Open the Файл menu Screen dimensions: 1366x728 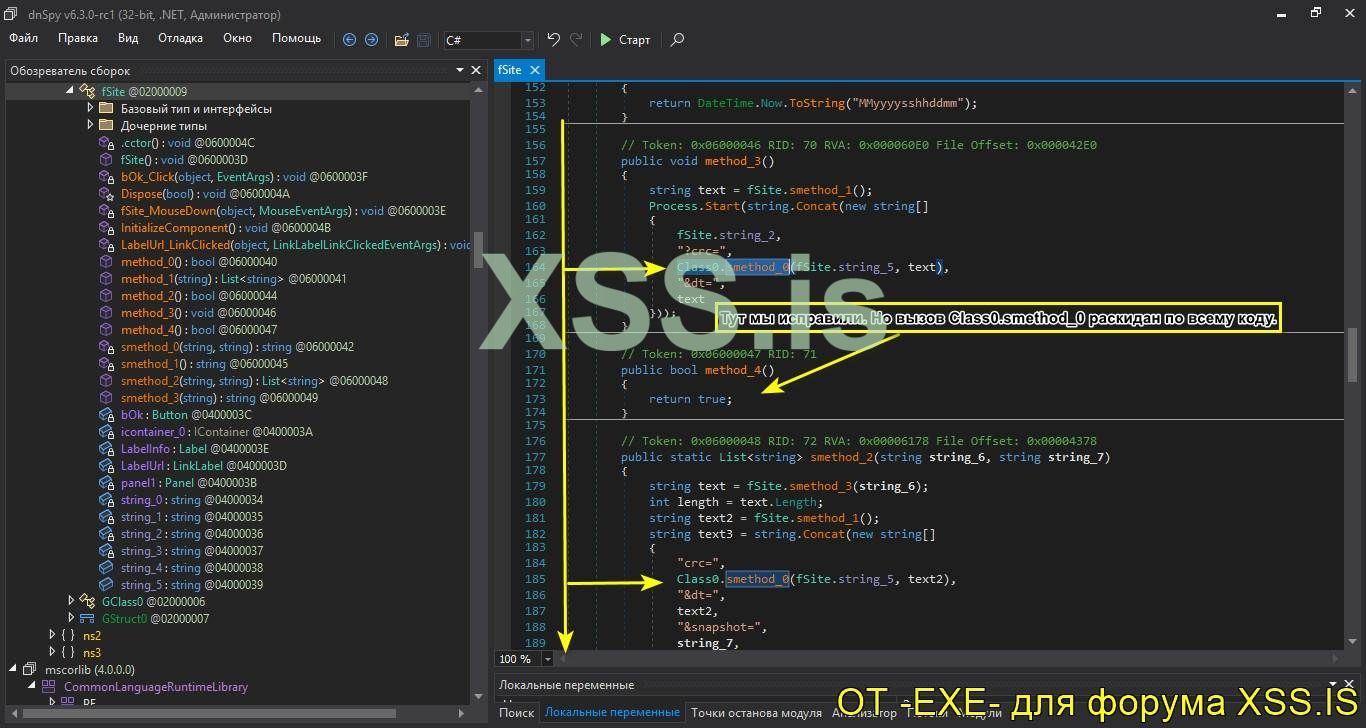(x=24, y=38)
